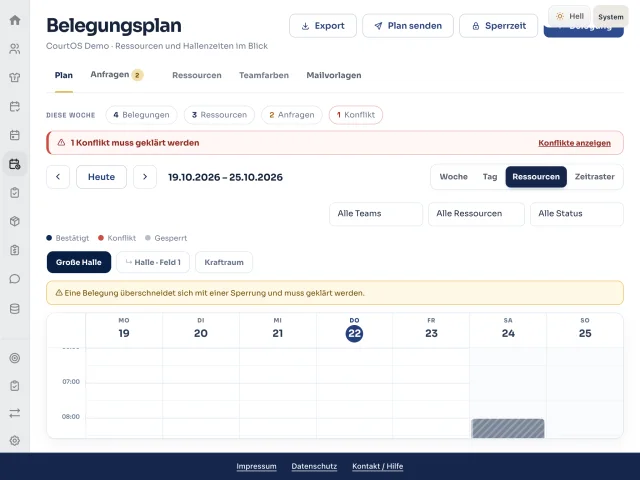The image size is (640, 480).
Task: Click the Bestätigt legend entry
Action: pyautogui.click(x=68, y=238)
